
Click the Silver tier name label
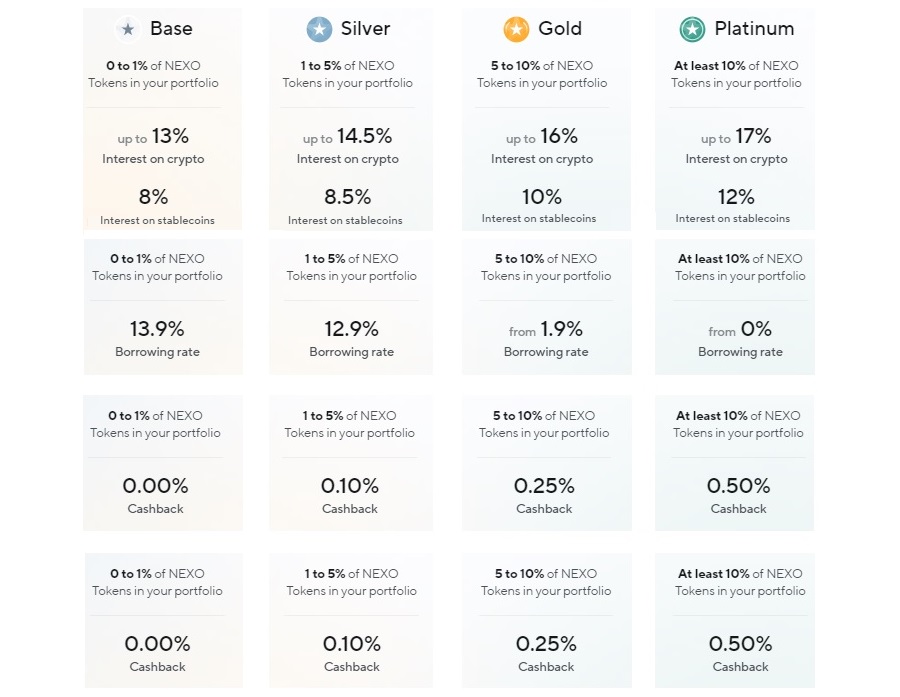click(x=365, y=28)
